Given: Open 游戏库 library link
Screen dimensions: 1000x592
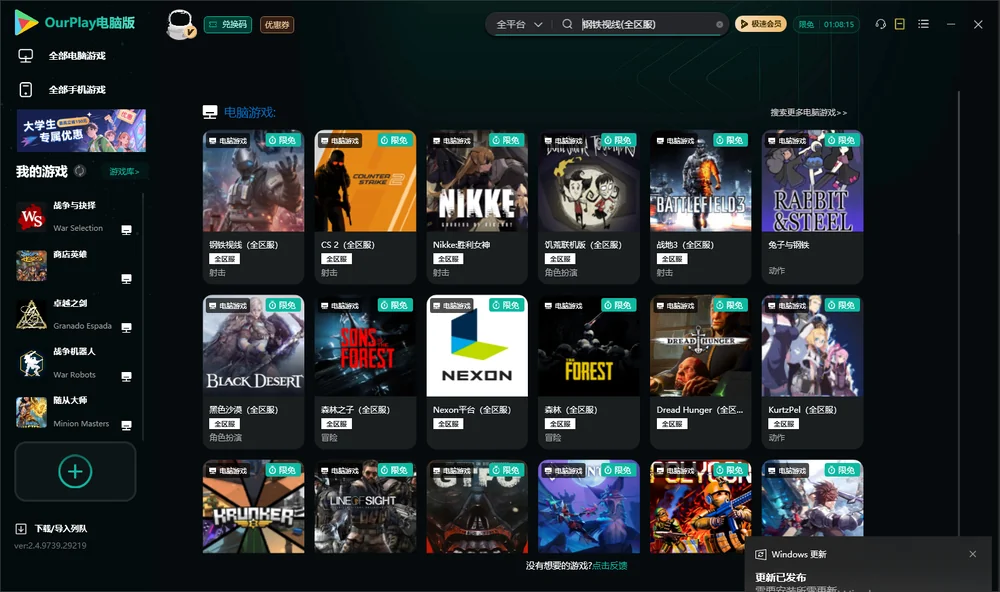Looking at the screenshot, I should pos(124,172).
